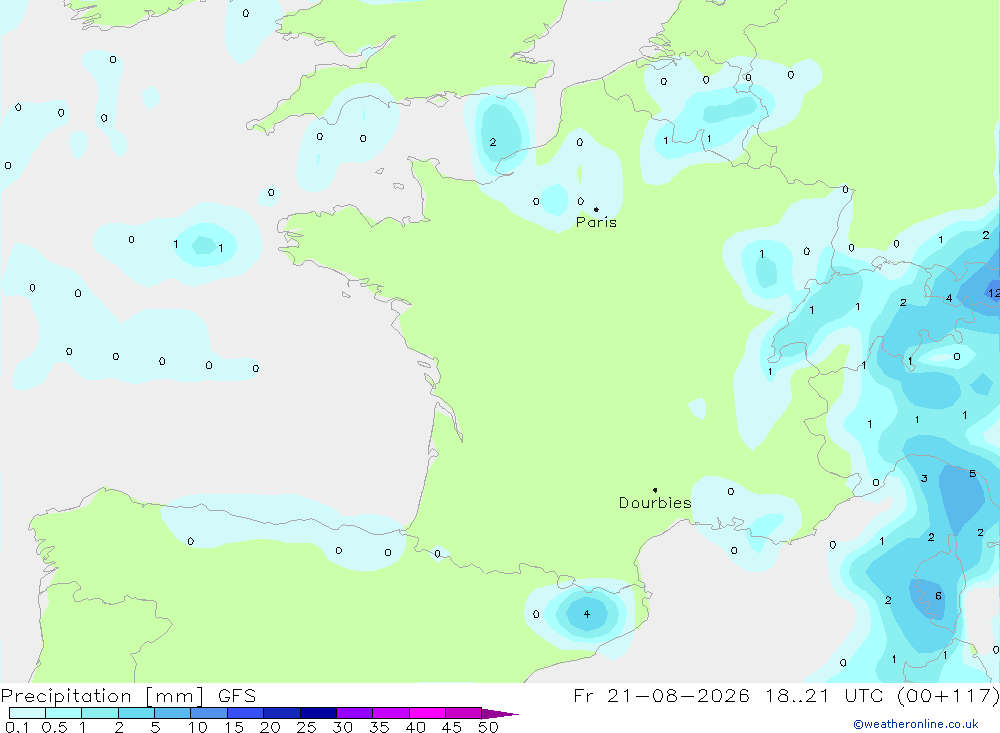1000x733 pixels.
Task: Click the '6' precipitation value over Corsica
Action: coord(938,596)
